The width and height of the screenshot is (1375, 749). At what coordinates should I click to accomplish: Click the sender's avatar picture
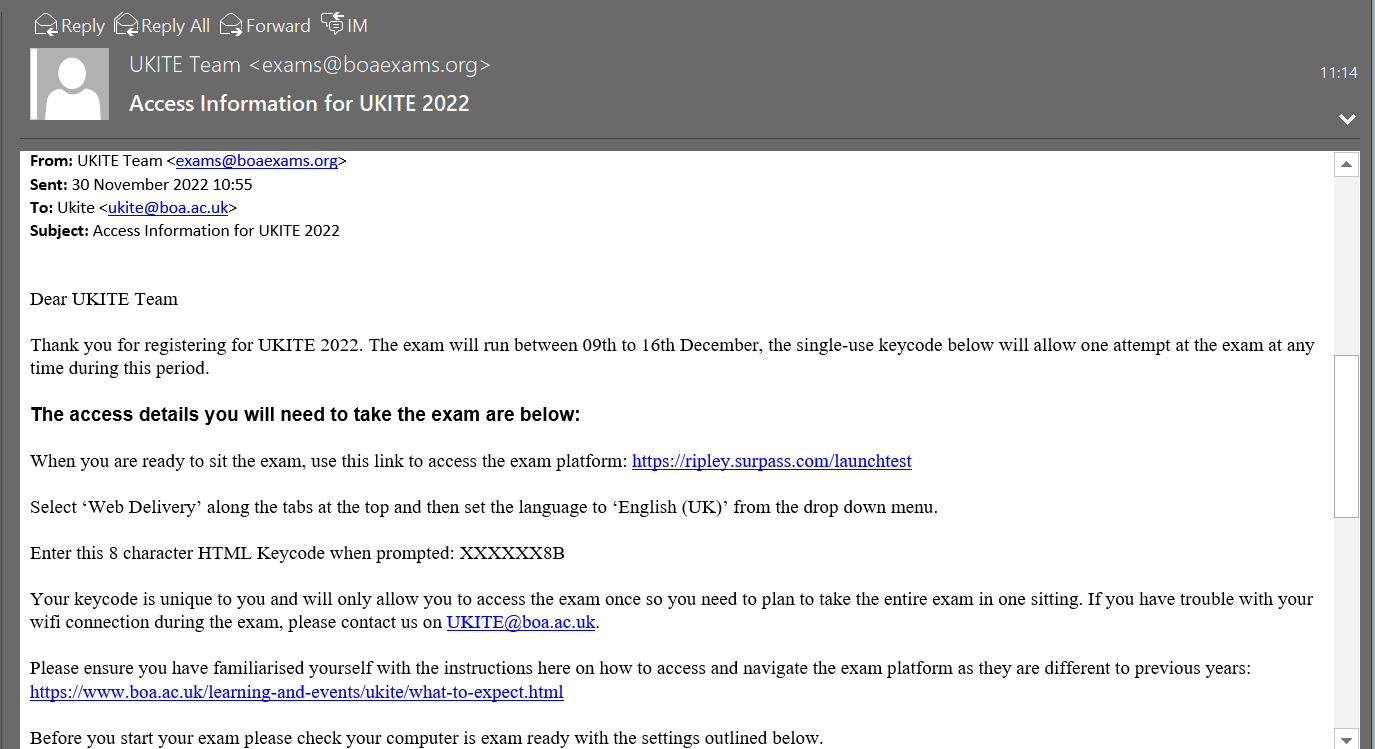(x=70, y=84)
